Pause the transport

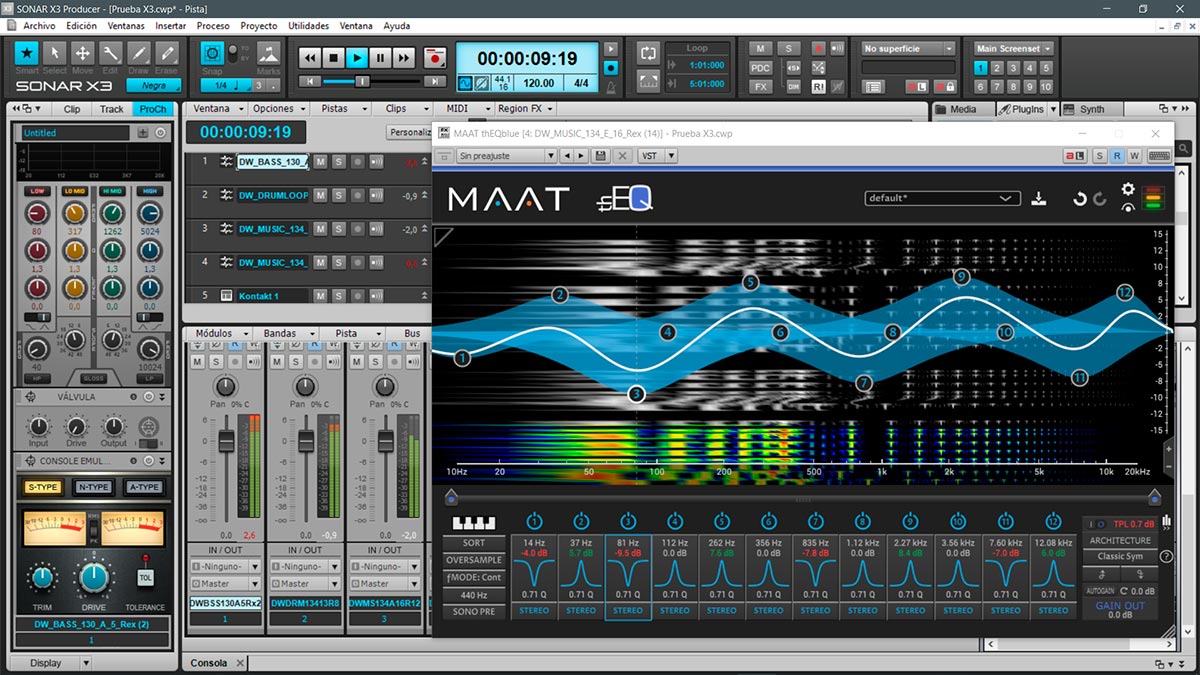tap(380, 59)
